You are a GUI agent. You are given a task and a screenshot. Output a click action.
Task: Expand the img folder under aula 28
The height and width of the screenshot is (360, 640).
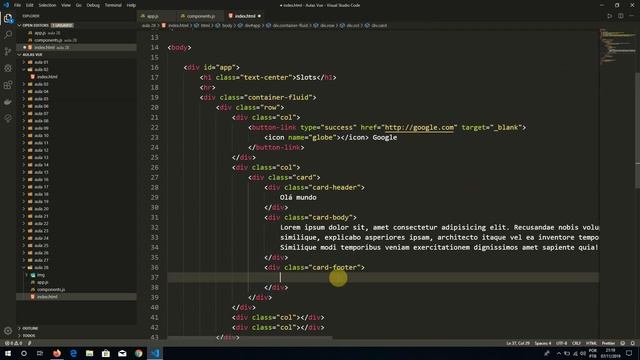tap(41, 275)
